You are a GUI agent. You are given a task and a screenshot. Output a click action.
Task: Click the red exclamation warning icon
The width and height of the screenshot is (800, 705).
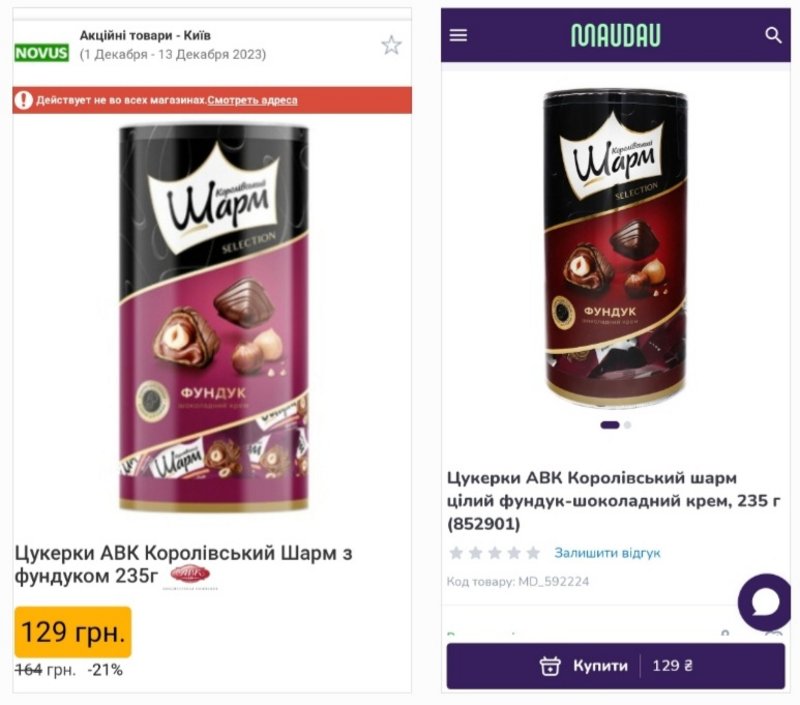point(23,100)
